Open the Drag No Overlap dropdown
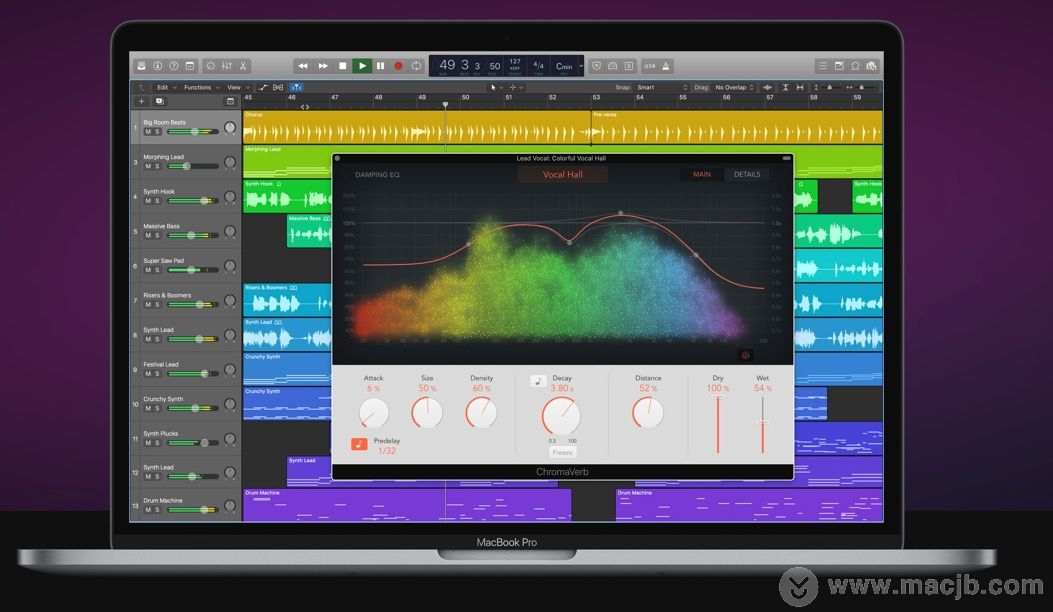Viewport: 1053px width, 612px height. 734,87
